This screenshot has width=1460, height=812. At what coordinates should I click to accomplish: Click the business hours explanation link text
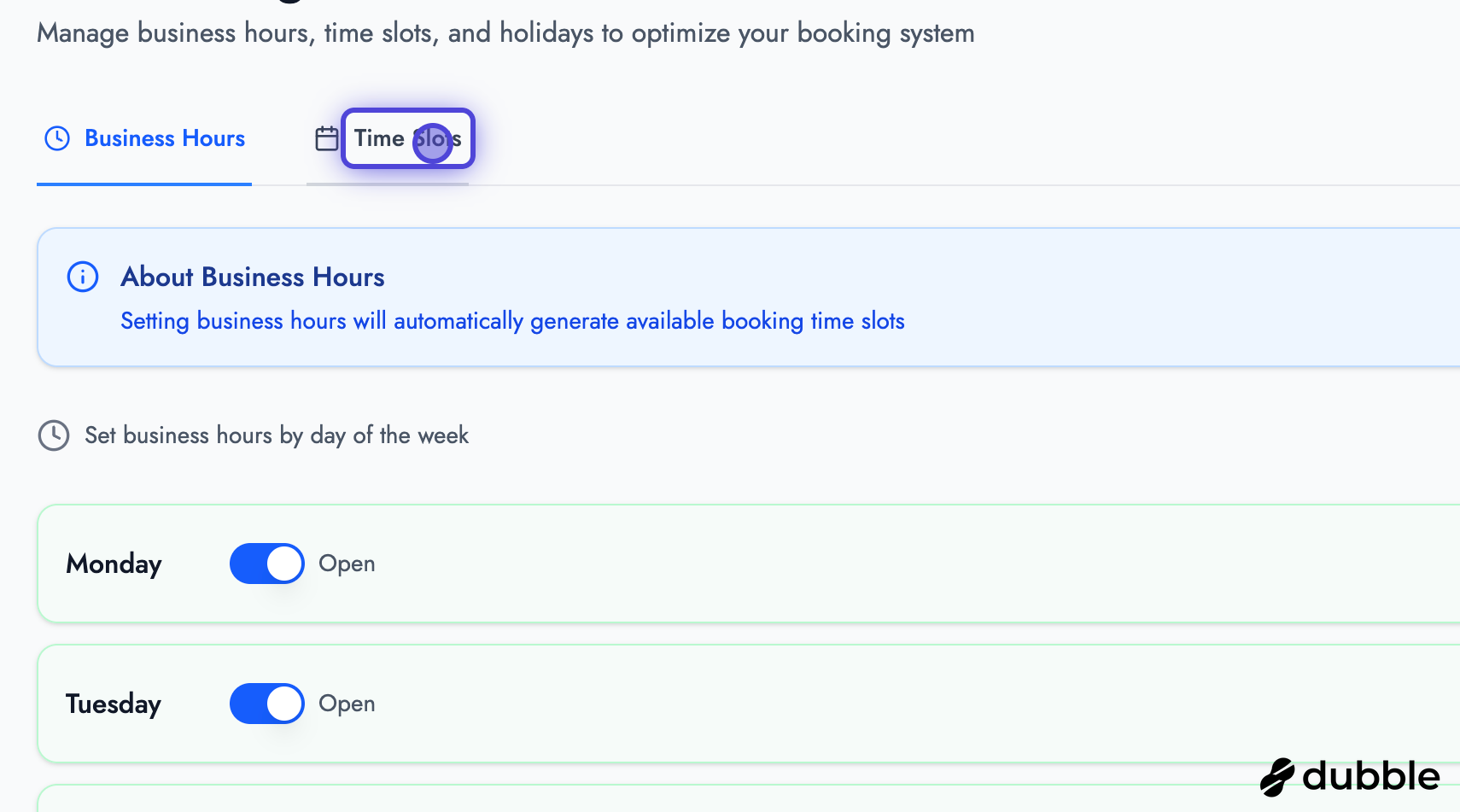pos(512,321)
